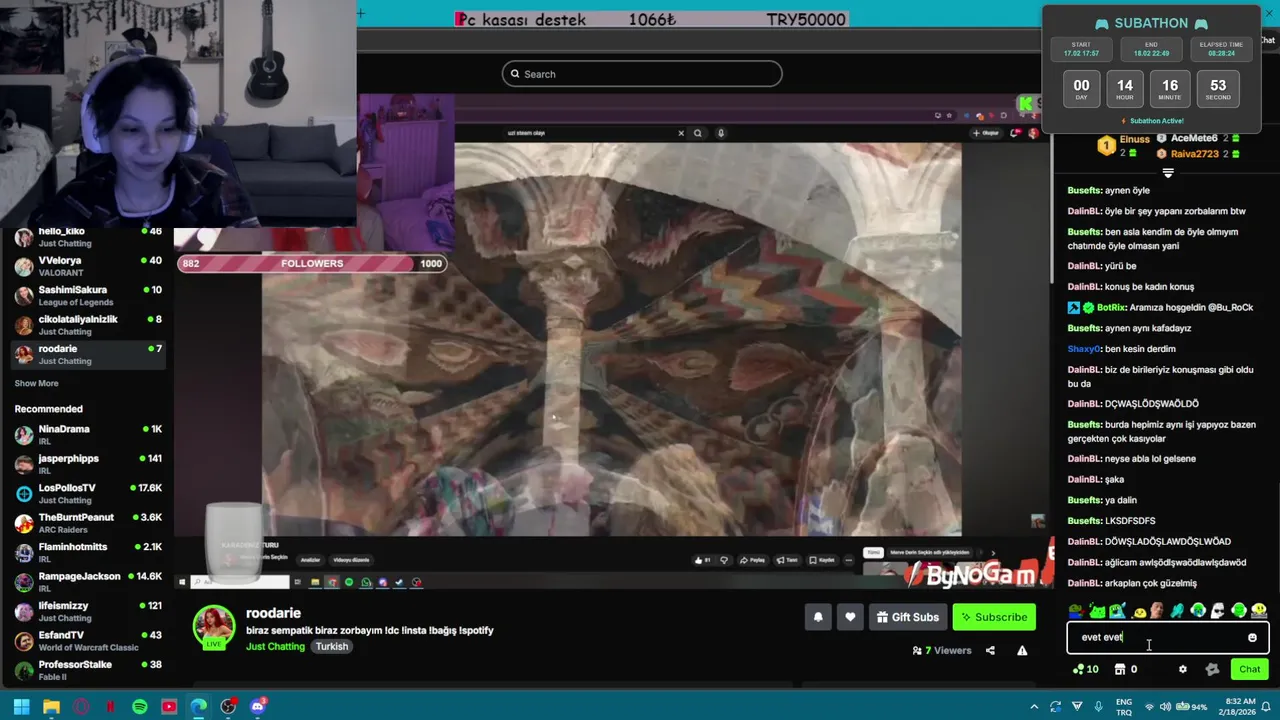Open EsfandTV recommended channel
Image resolution: width=1280 pixels, height=720 pixels.
point(88,641)
